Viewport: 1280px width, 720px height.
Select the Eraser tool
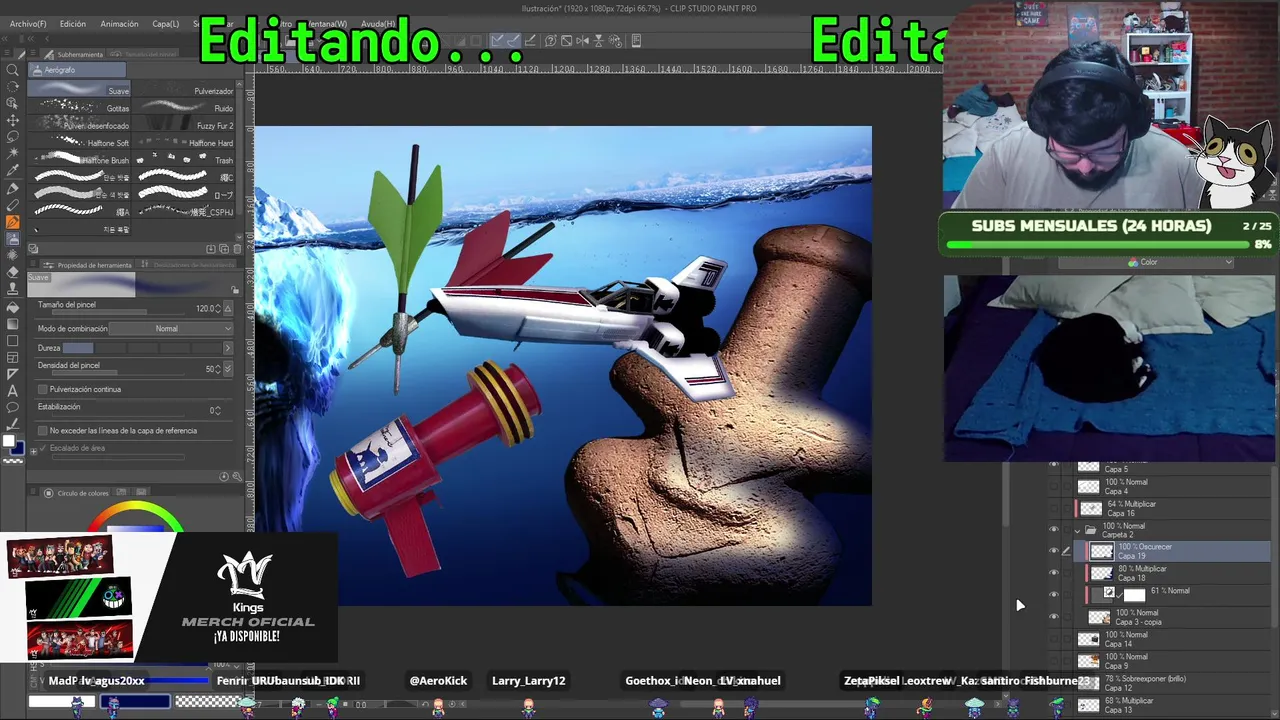[13, 272]
